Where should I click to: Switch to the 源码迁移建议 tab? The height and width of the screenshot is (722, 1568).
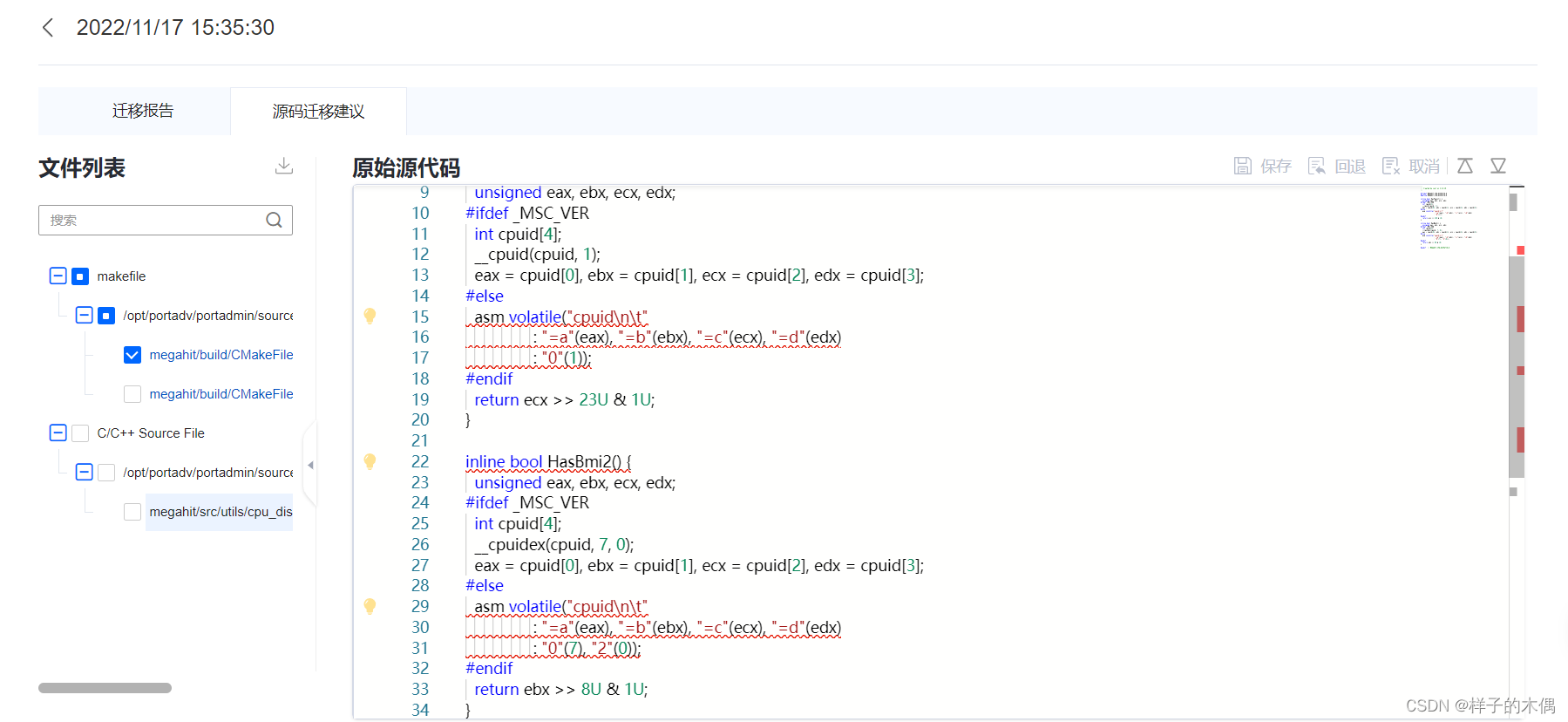click(318, 112)
